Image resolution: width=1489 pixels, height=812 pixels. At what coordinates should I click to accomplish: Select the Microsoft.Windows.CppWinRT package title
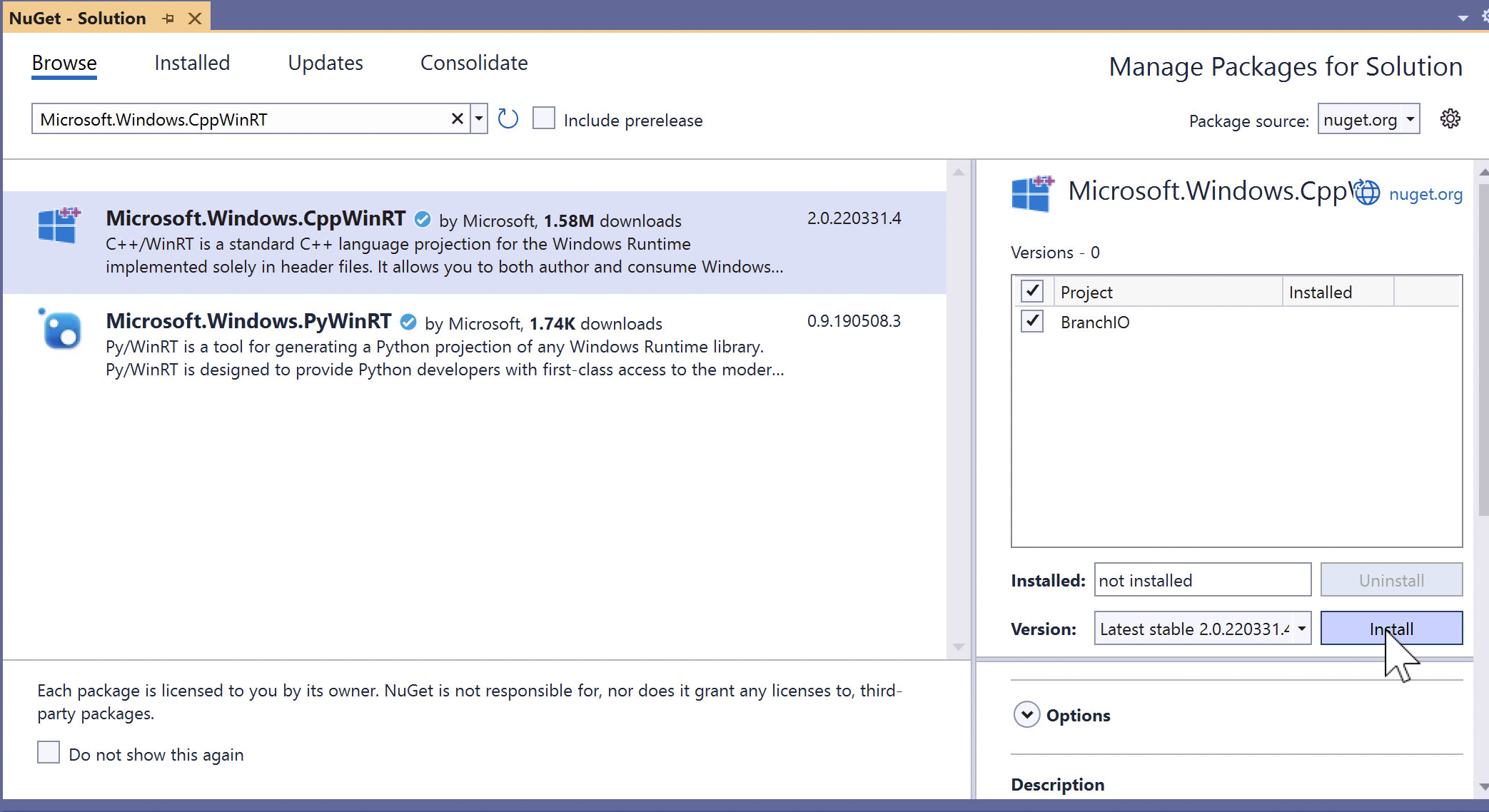point(256,218)
